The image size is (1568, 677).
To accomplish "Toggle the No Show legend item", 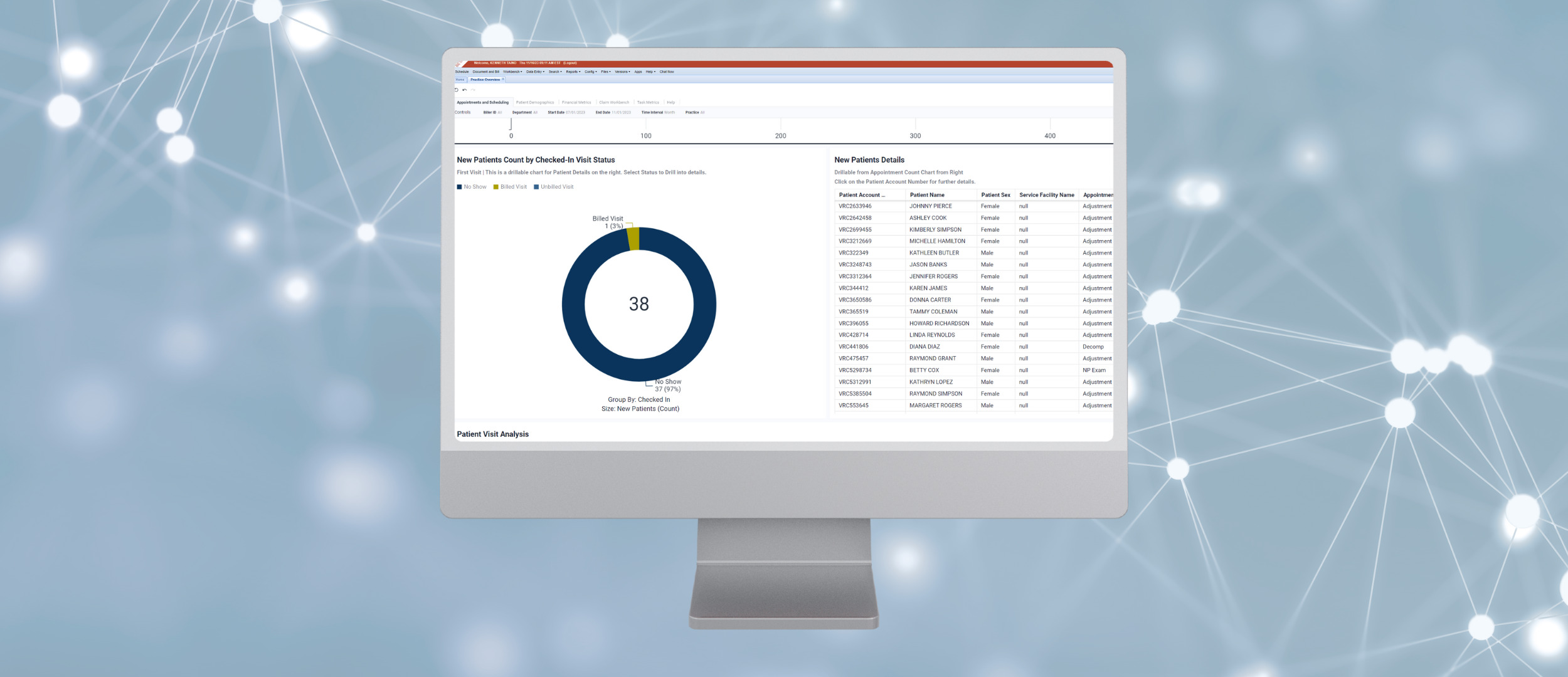I will pos(472,187).
